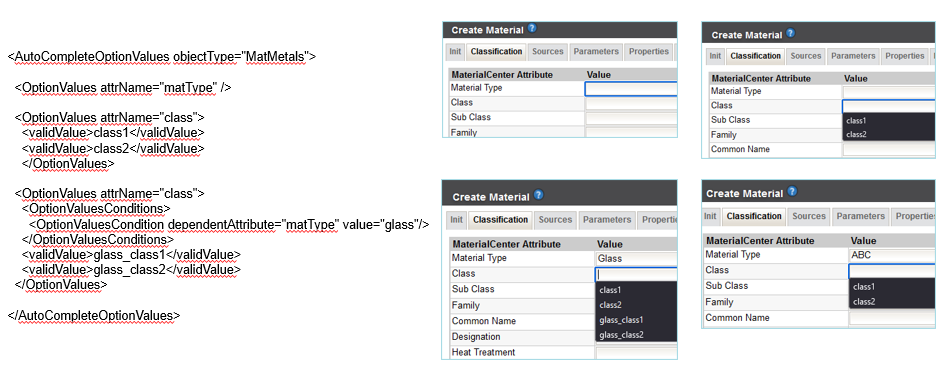Click the focused Material Type field in upper-left panel
938x365 pixels.
coord(631,89)
